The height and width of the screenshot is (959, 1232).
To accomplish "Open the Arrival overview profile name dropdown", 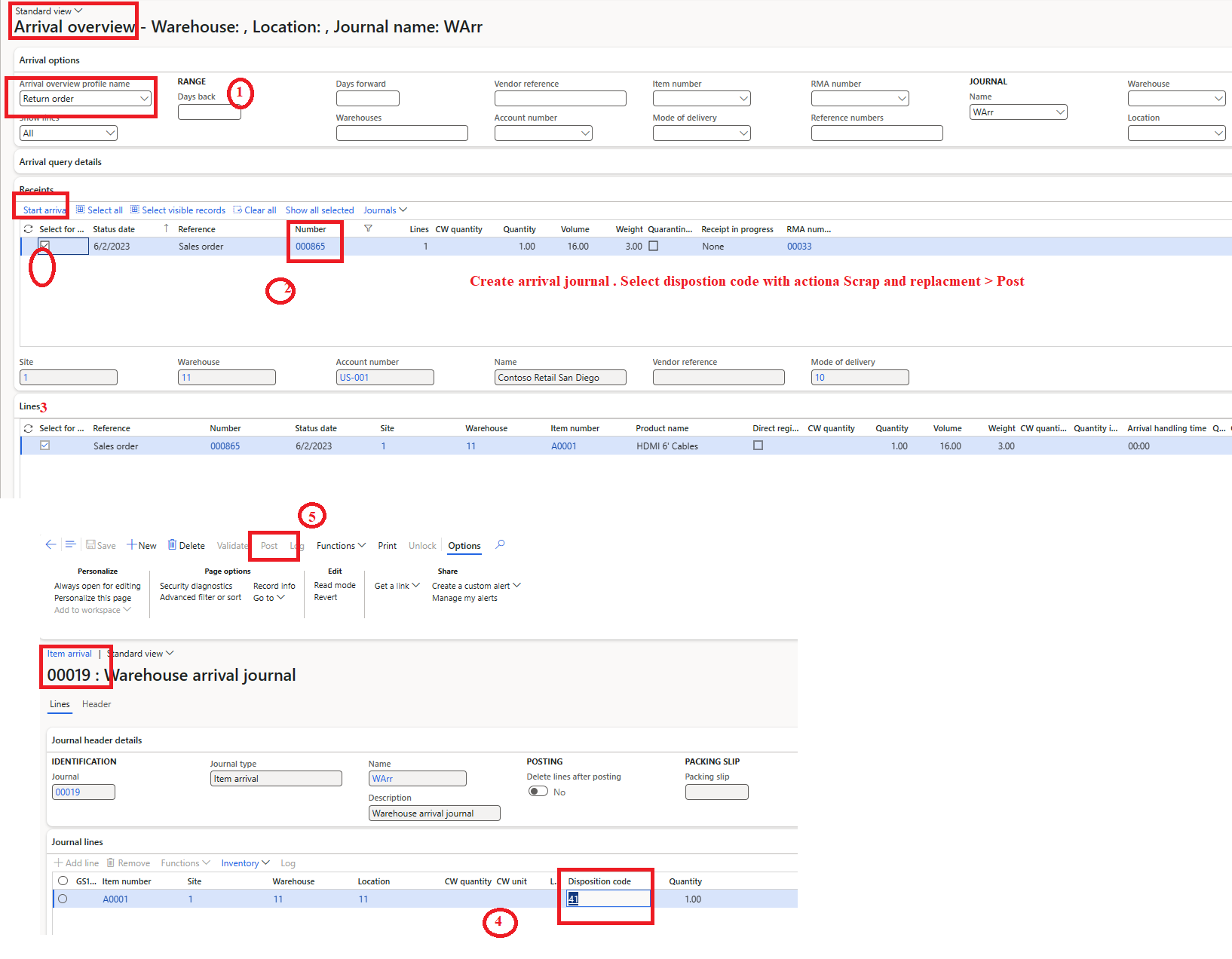I will click(144, 98).
